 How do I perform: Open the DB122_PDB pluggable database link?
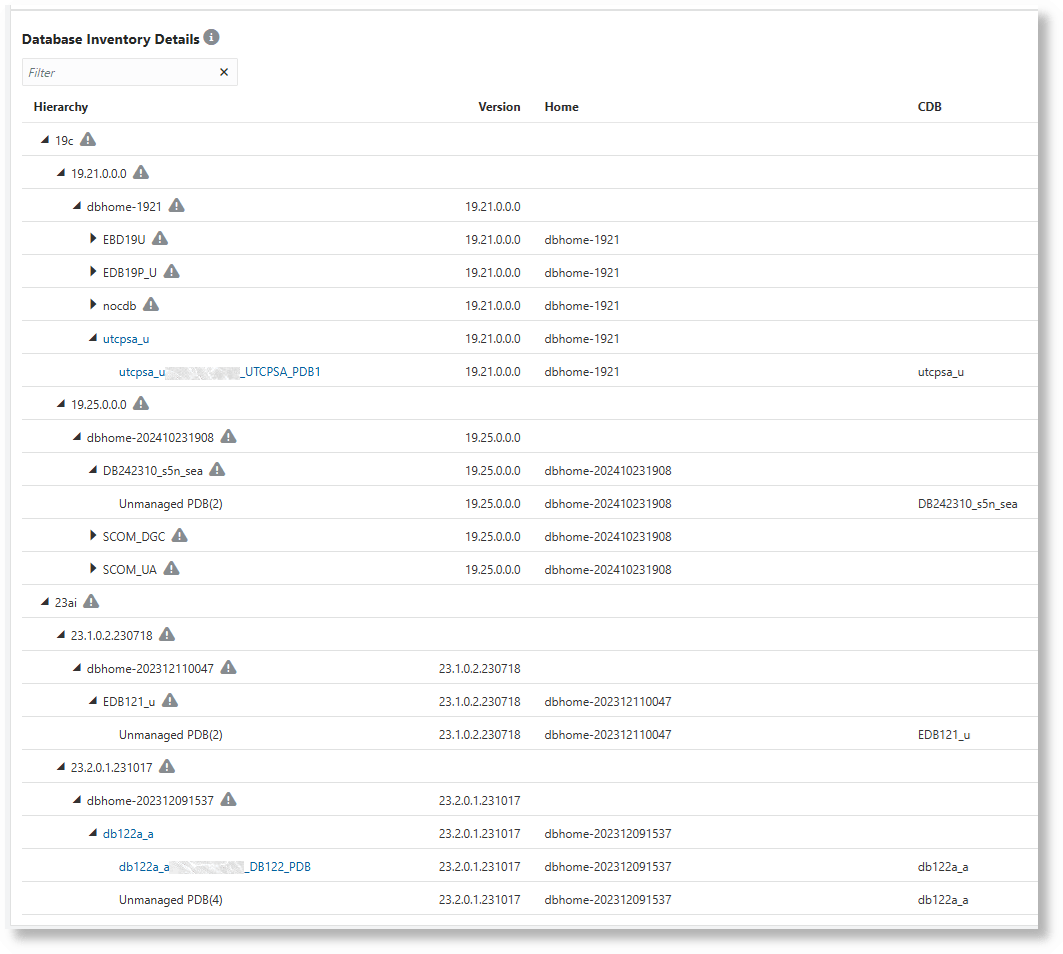click(215, 867)
